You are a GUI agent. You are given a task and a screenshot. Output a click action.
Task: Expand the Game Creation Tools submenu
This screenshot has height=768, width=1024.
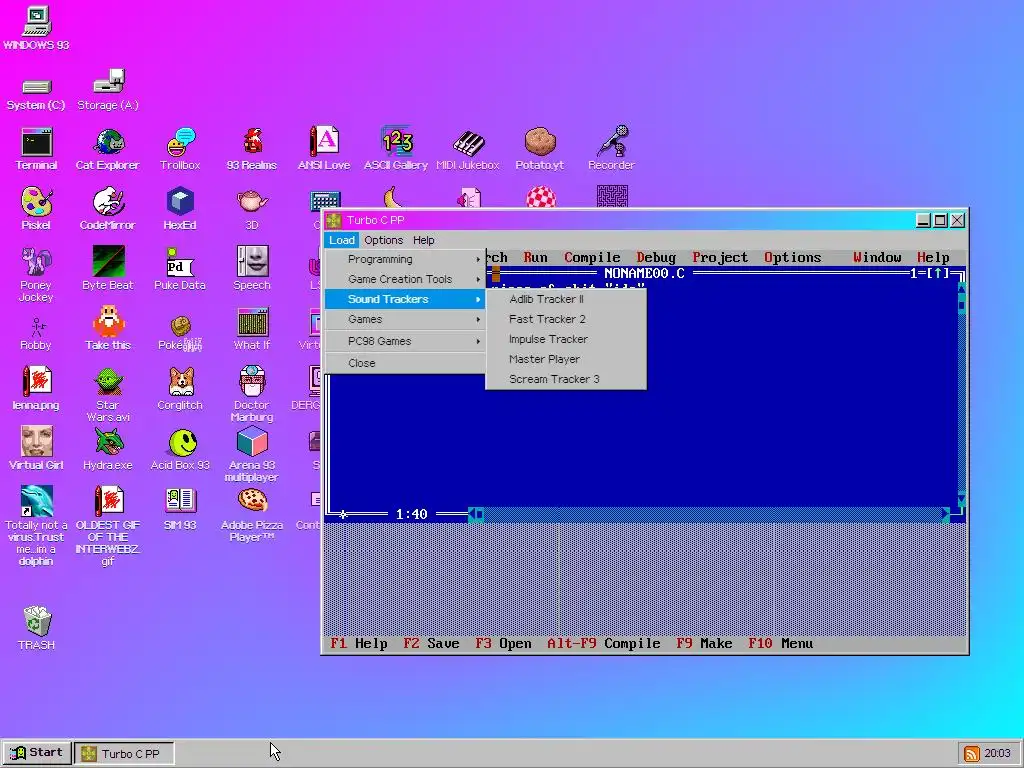[405, 279]
